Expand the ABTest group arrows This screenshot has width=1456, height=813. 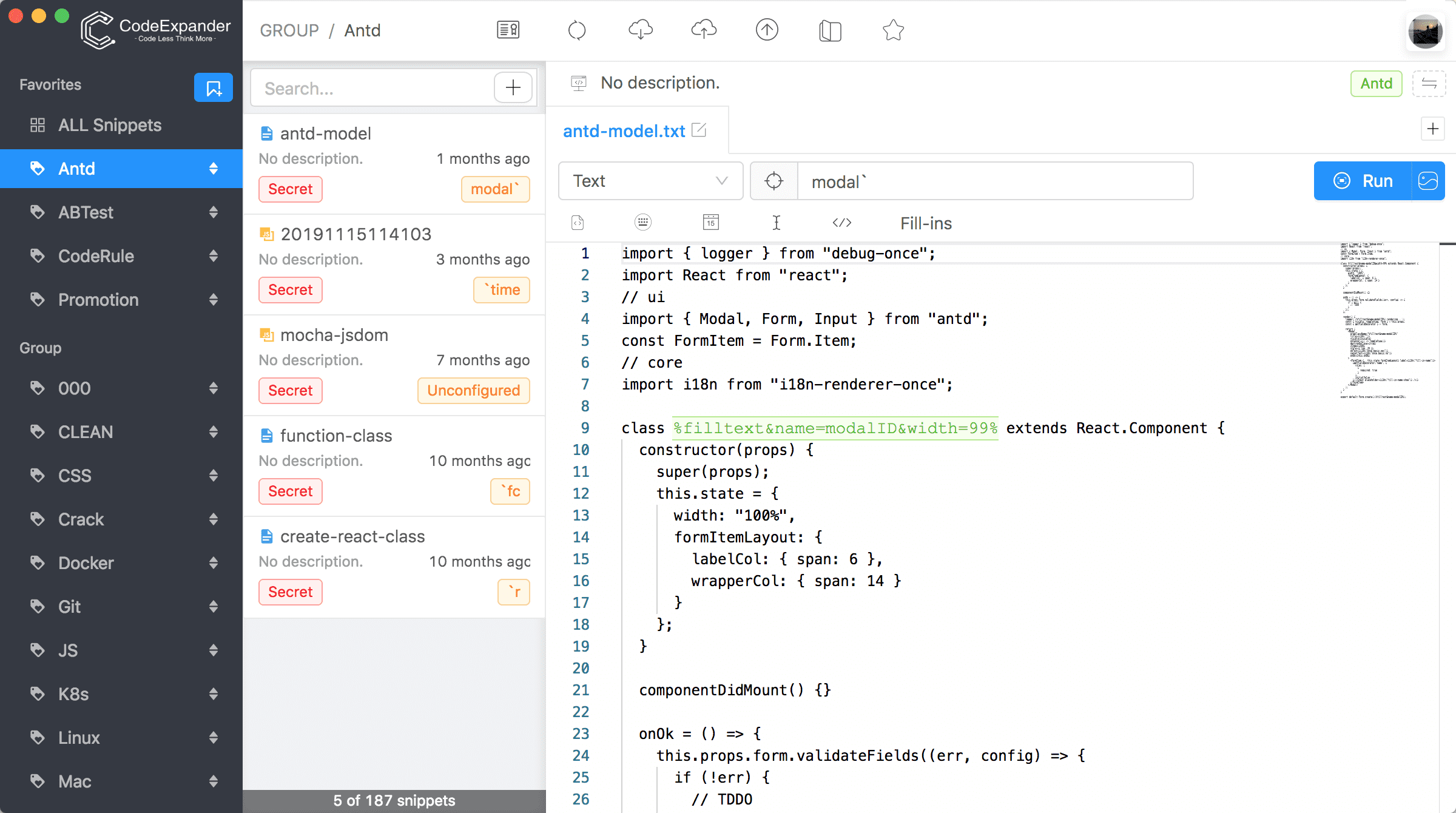click(x=214, y=212)
